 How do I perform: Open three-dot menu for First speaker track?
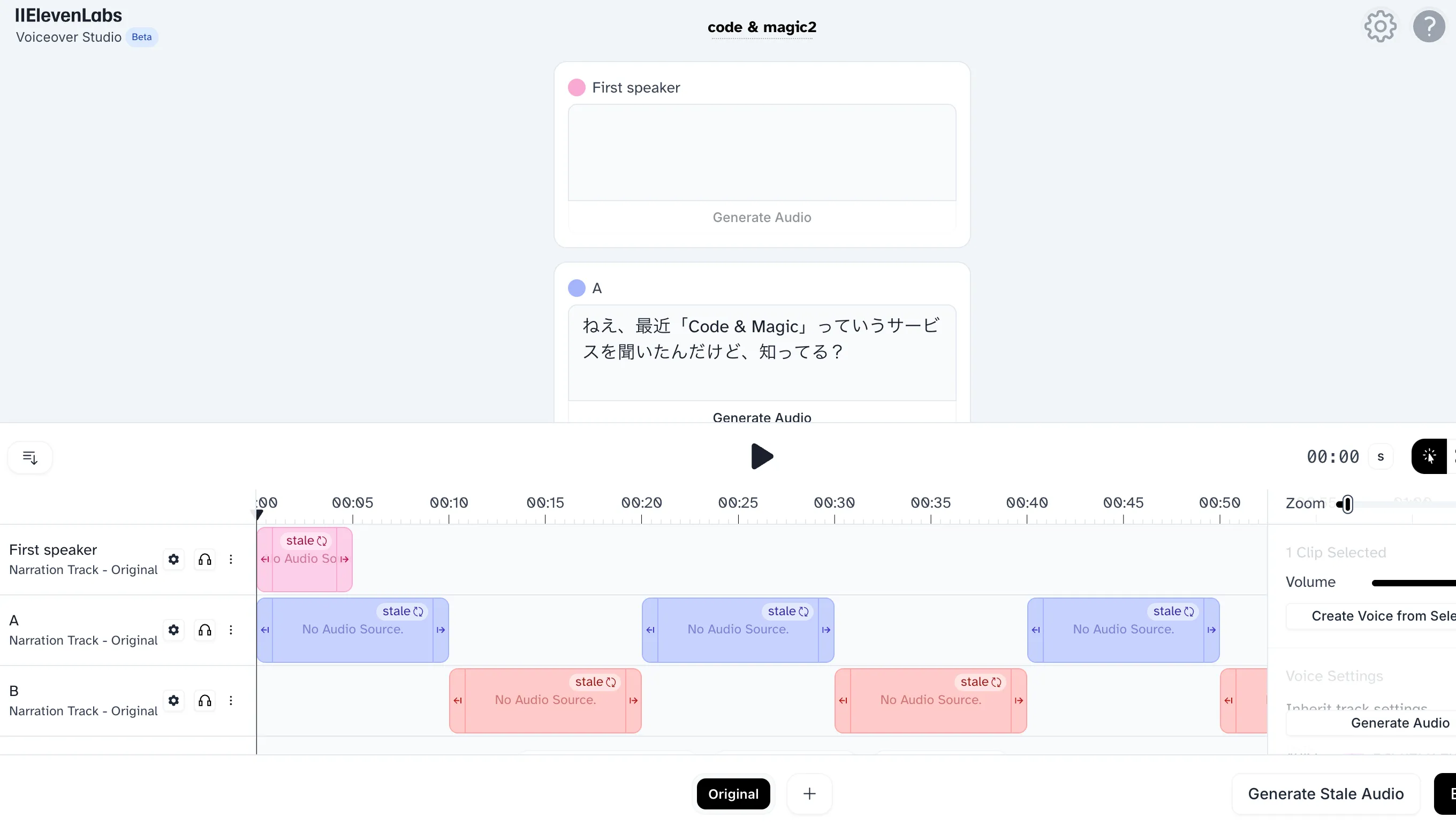click(231, 560)
